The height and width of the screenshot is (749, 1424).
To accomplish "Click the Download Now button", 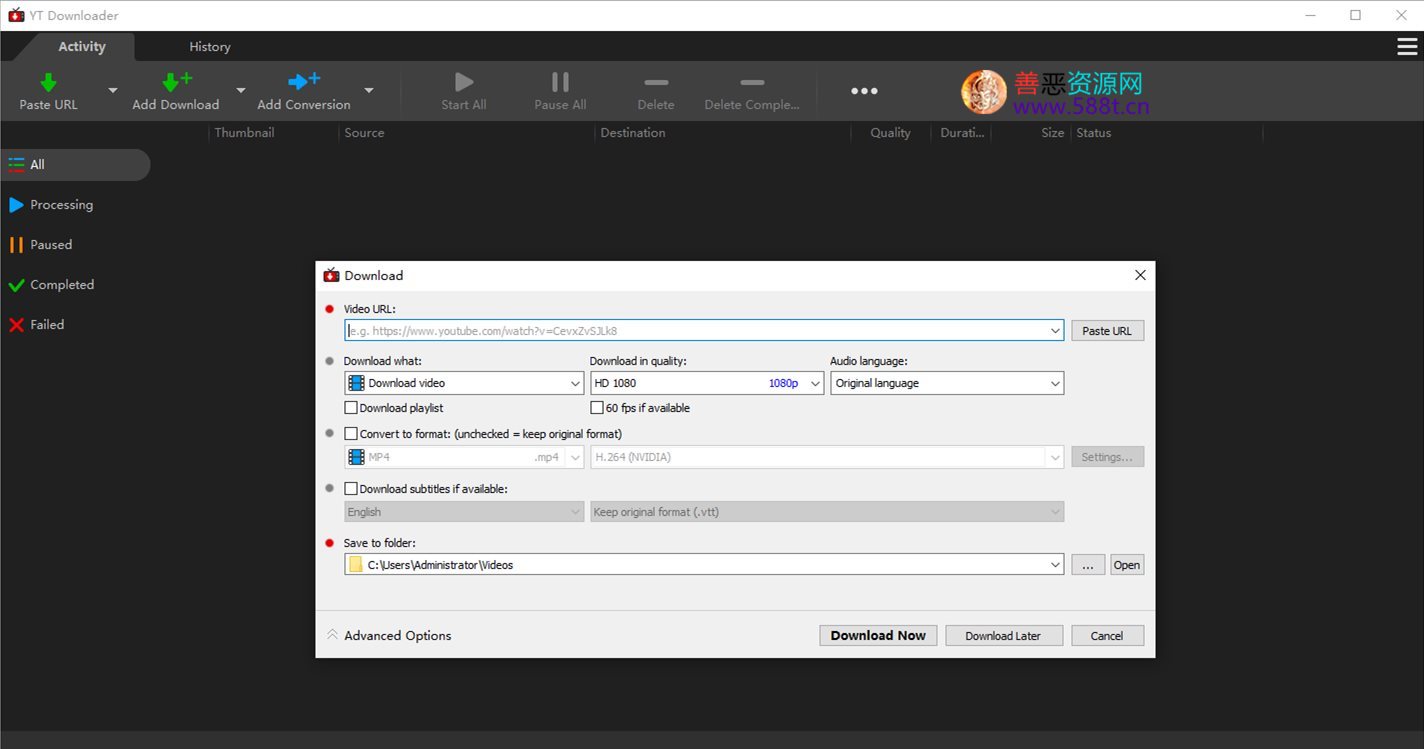I will pos(877,635).
